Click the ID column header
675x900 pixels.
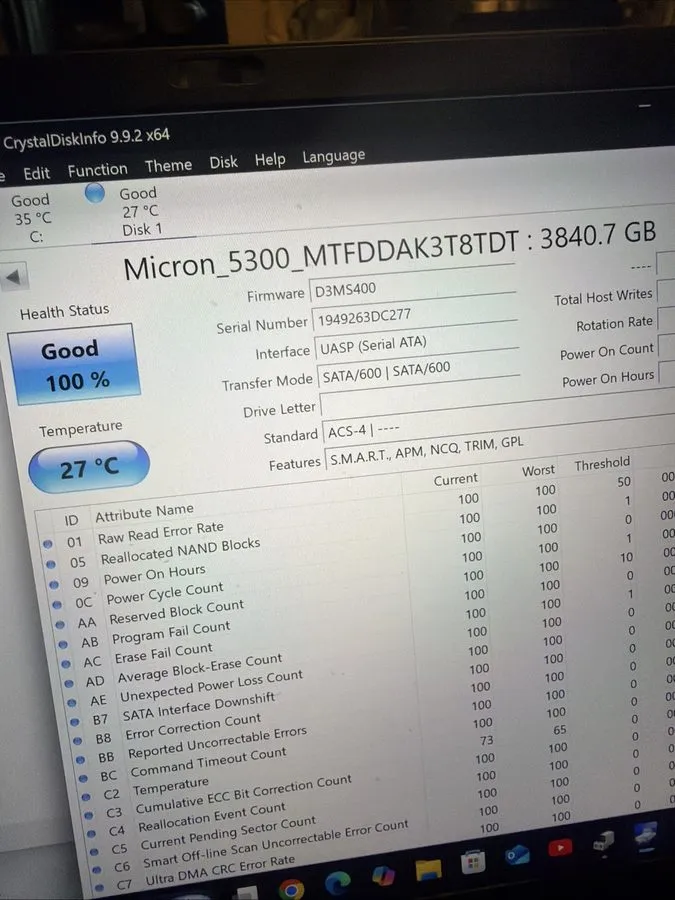[71, 520]
